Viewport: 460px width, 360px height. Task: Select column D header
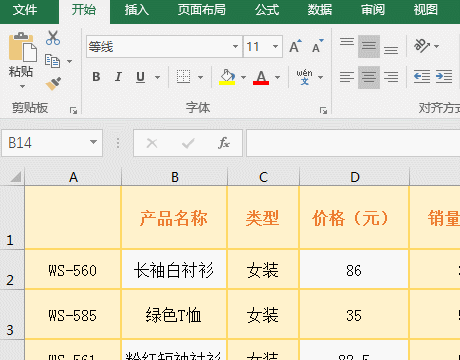coord(355,177)
